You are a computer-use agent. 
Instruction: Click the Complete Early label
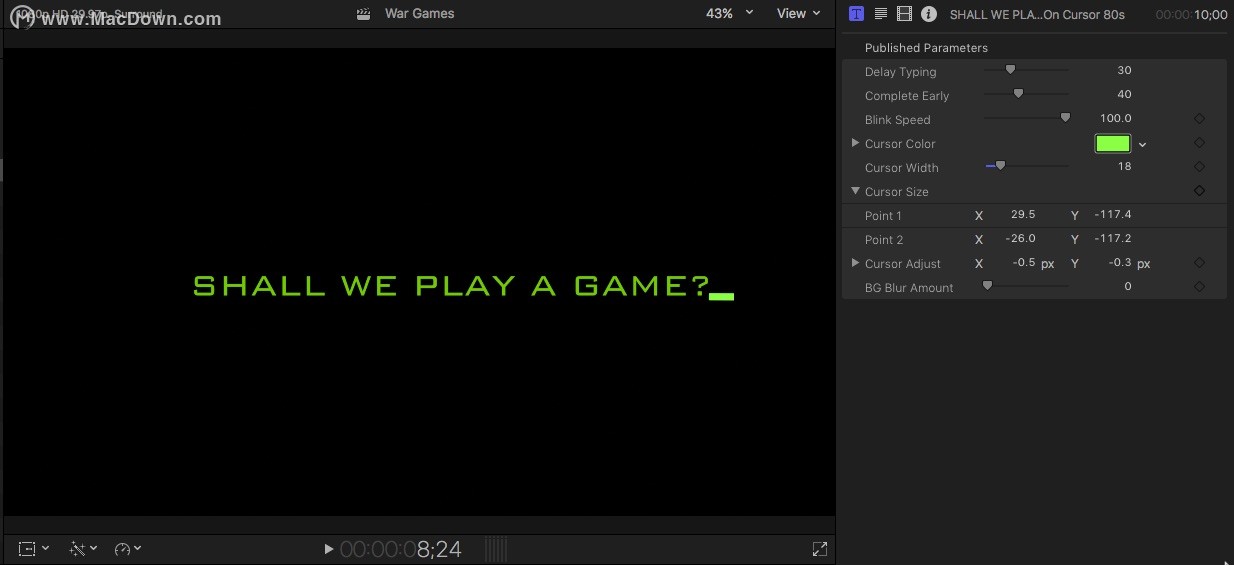click(907, 96)
